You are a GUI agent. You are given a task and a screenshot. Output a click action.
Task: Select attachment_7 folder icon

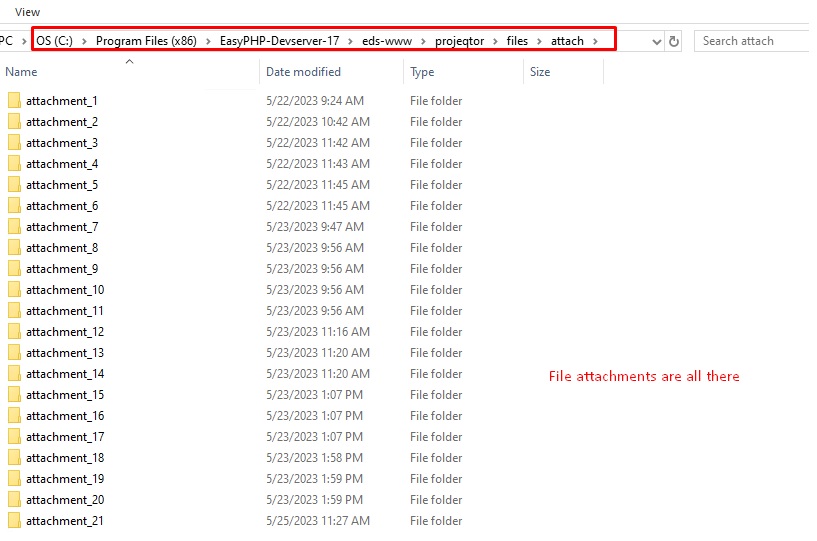click(15, 227)
